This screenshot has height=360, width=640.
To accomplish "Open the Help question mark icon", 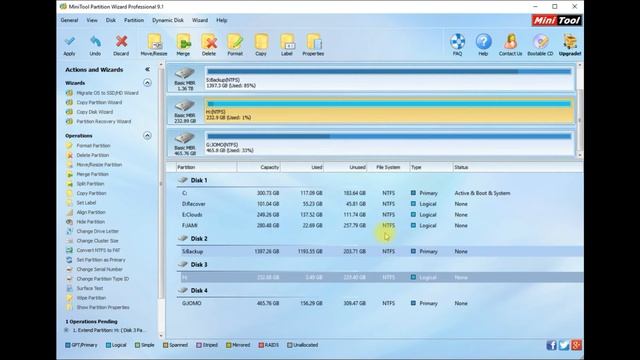I will (483, 42).
